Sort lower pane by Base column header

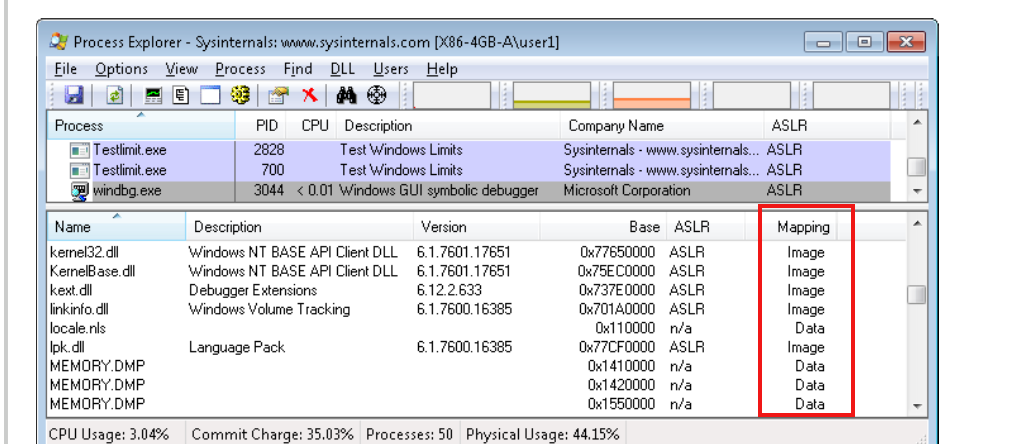tap(602, 227)
